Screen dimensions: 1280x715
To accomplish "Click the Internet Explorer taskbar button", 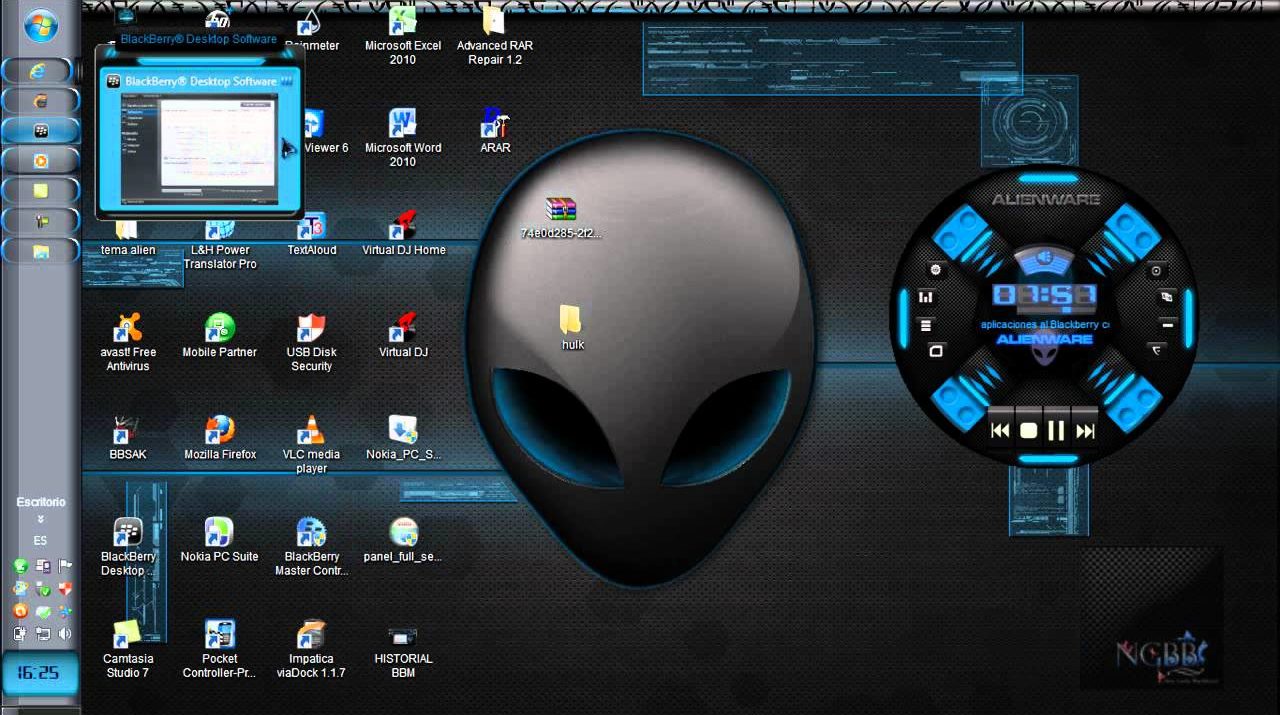I will click(40, 71).
